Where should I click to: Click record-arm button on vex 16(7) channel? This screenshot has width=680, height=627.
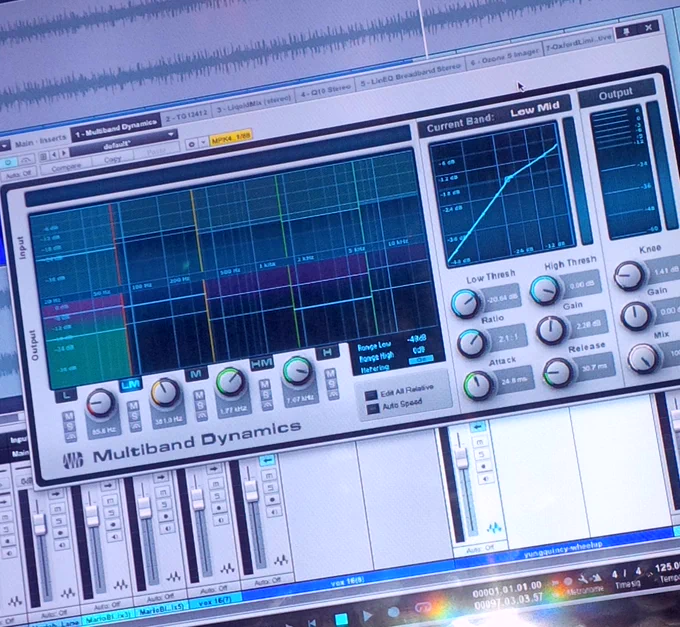pos(218,508)
